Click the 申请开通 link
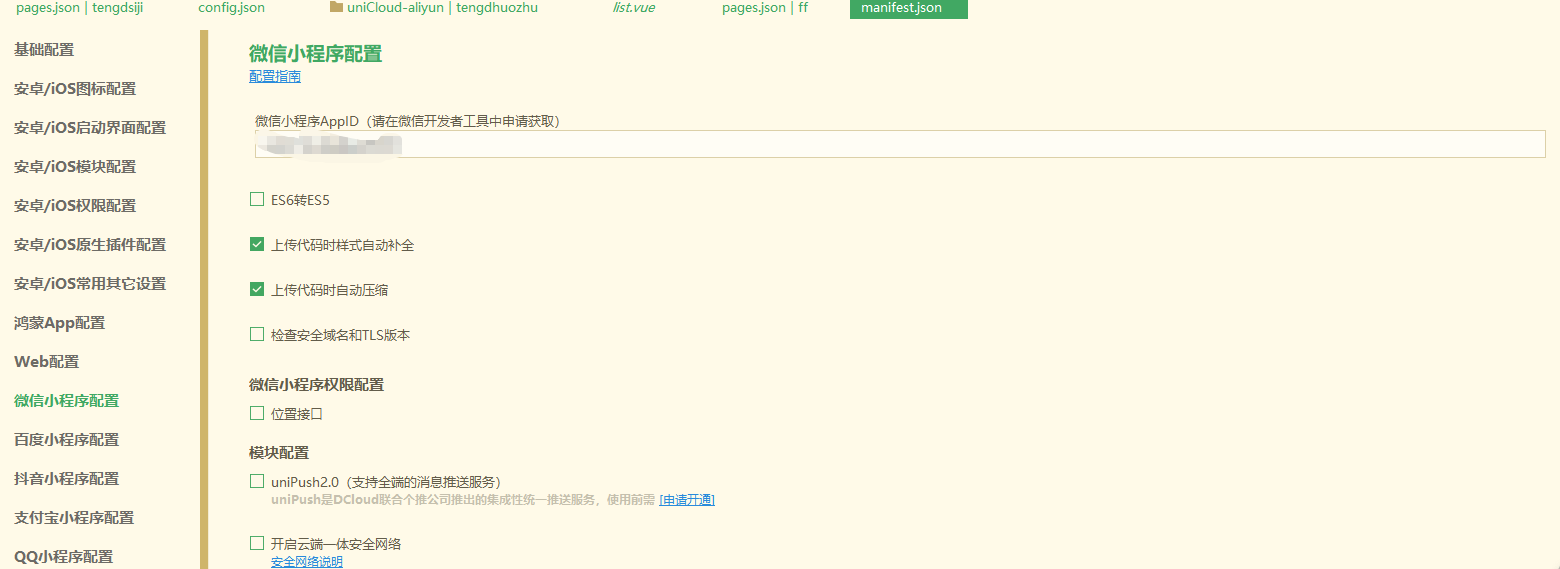The height and width of the screenshot is (569, 1560). point(687,500)
